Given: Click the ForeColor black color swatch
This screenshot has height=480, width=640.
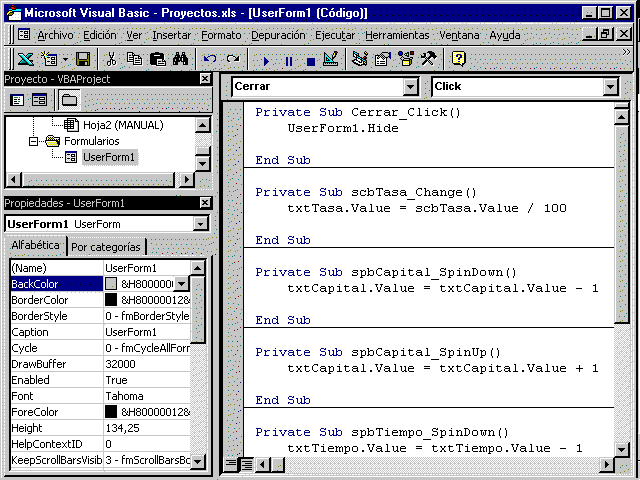Looking at the screenshot, I should [x=111, y=412].
